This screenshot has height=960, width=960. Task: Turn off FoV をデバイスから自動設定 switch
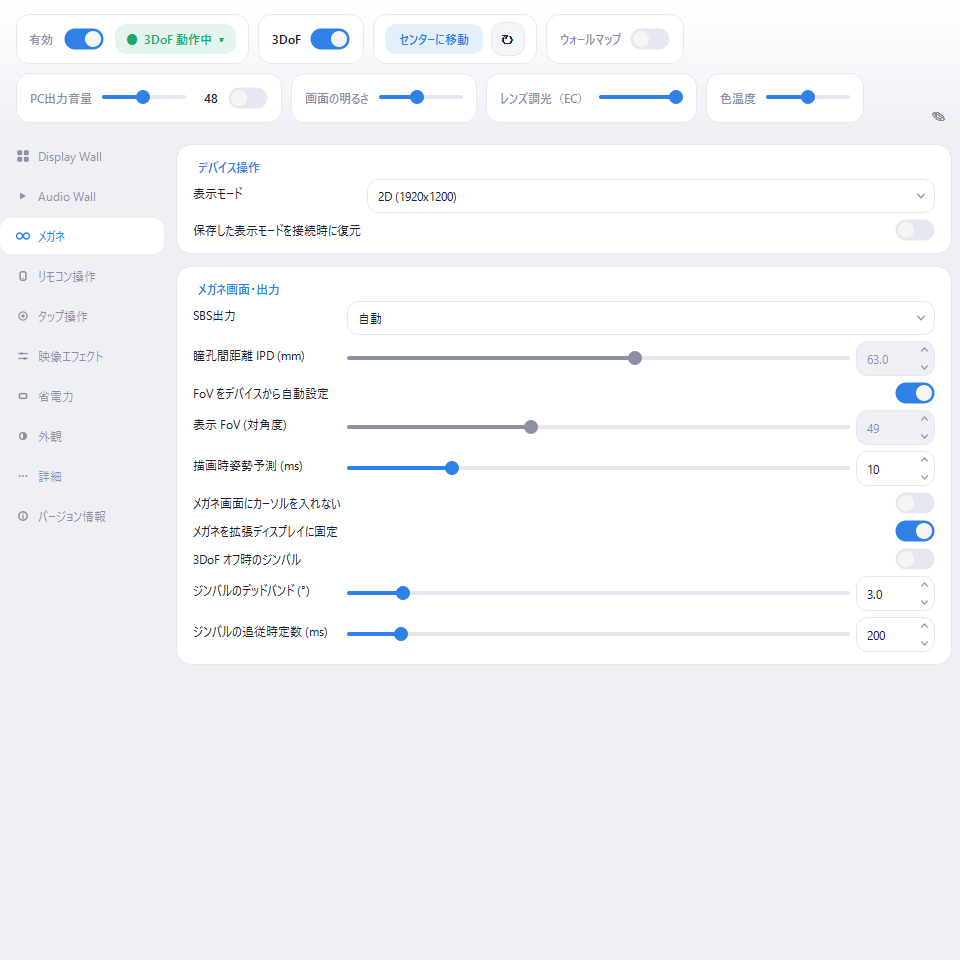[915, 393]
